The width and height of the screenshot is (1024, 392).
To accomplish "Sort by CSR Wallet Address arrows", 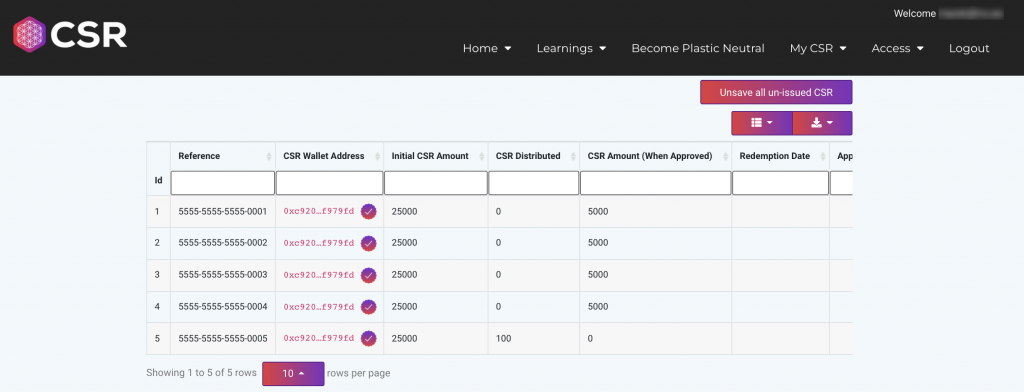I will 377,157.
